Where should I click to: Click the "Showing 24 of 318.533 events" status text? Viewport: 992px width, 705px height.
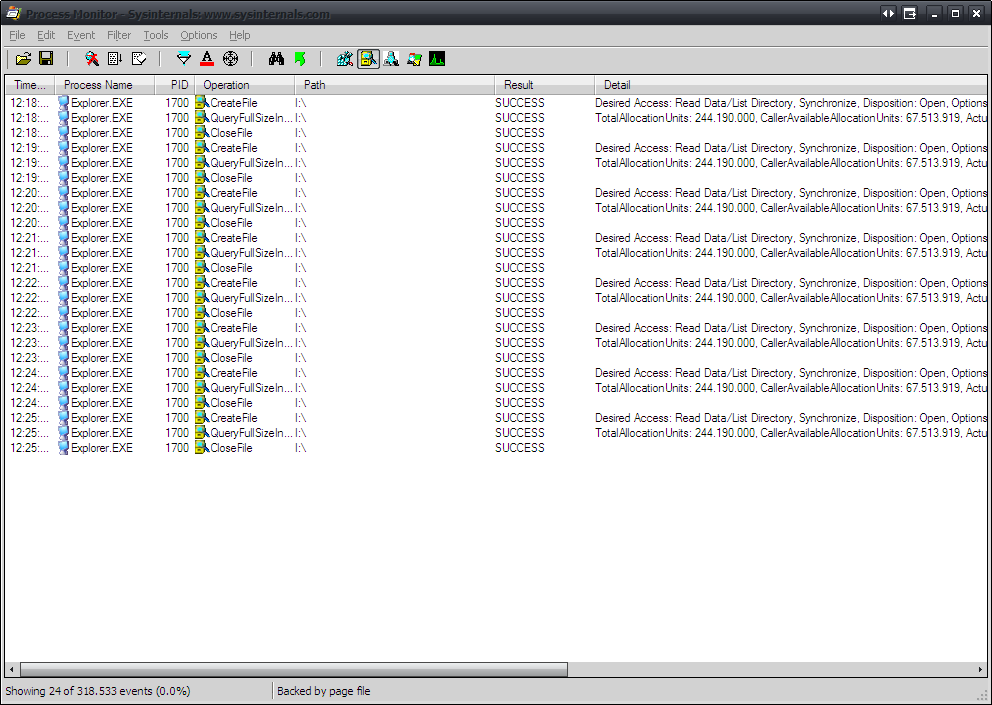click(98, 691)
